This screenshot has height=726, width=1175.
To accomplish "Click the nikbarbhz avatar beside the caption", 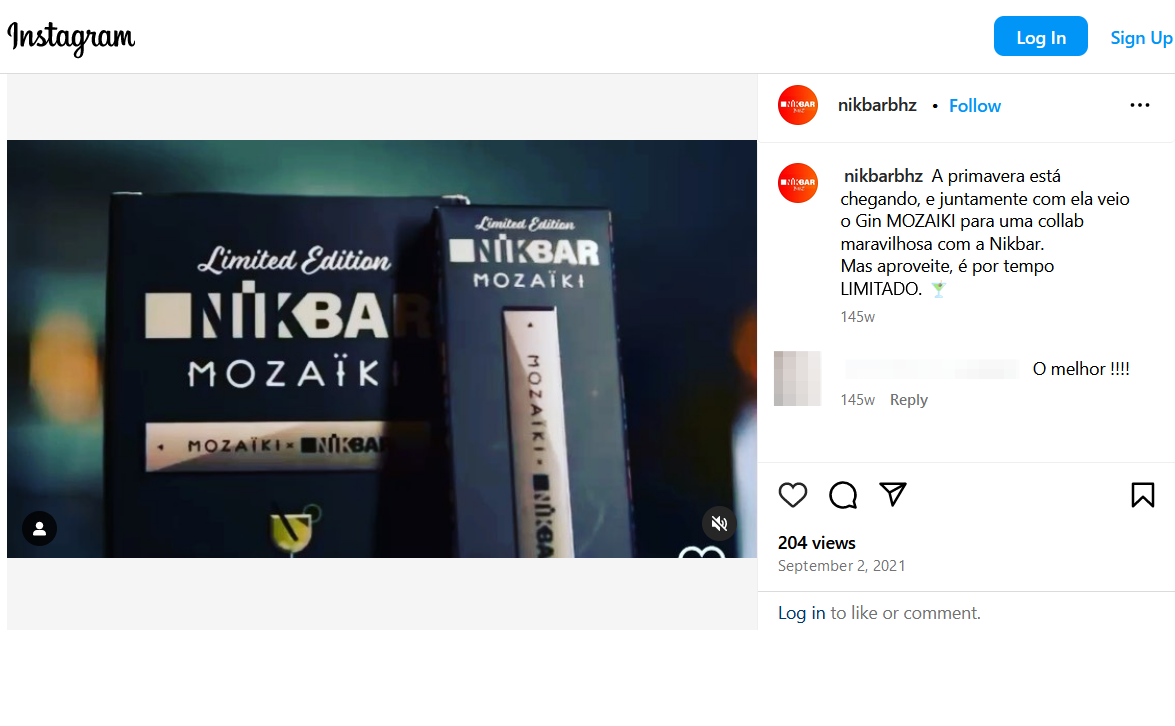I will (x=798, y=183).
